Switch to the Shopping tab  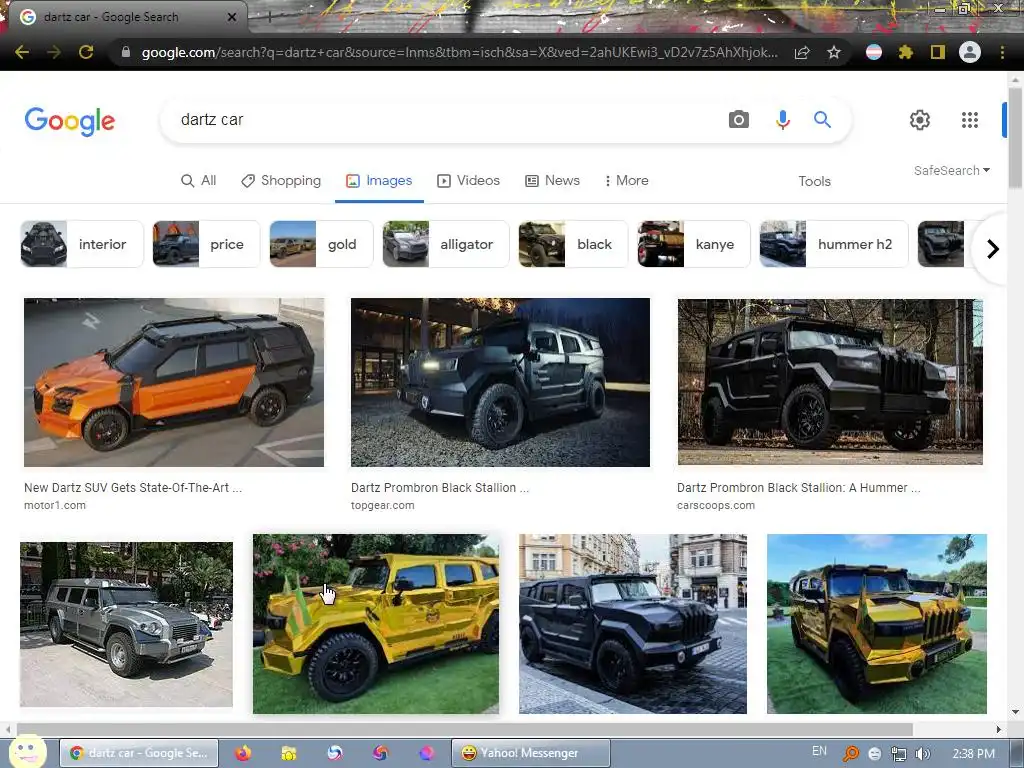click(281, 181)
